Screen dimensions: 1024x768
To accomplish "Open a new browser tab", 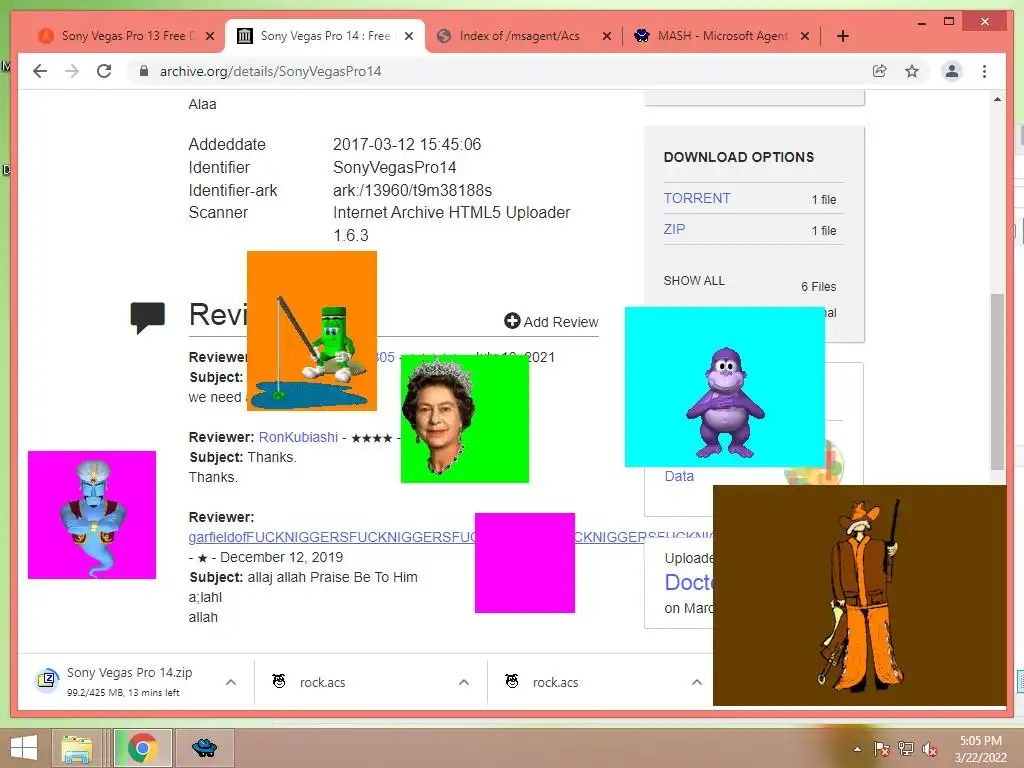I will [842, 36].
